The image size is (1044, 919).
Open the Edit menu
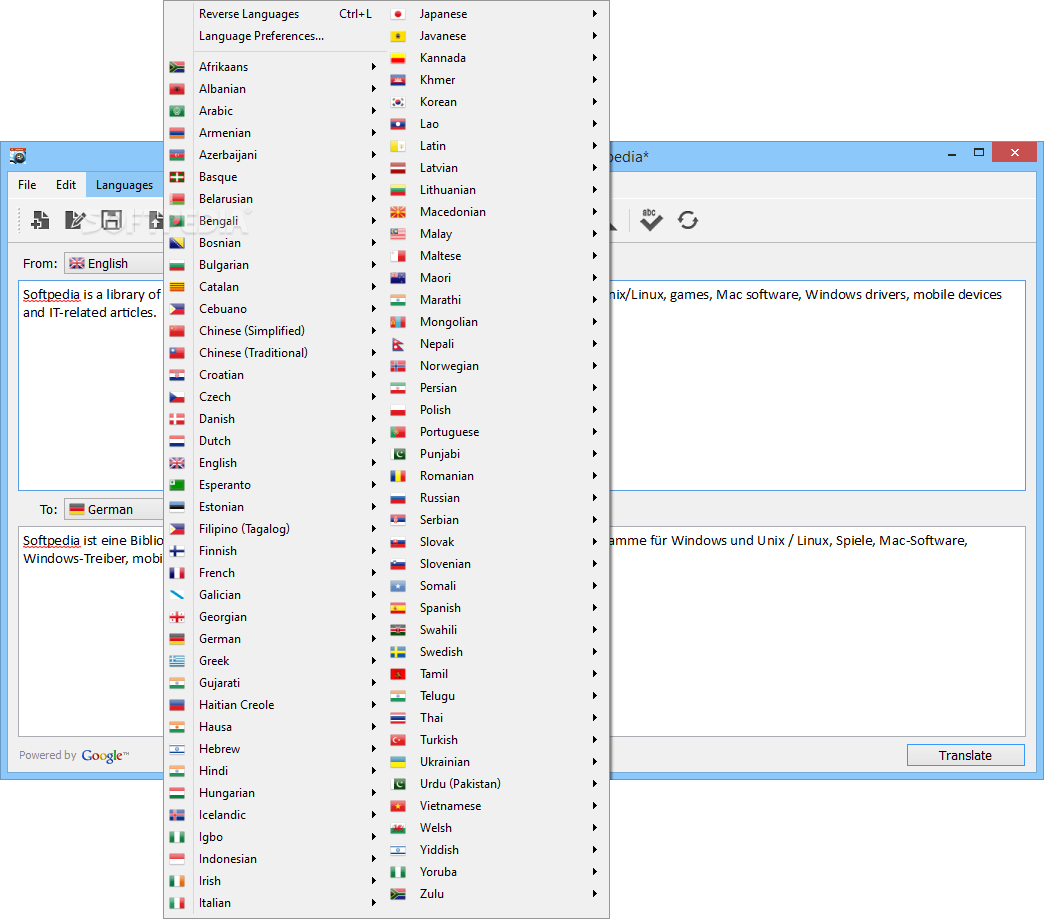[65, 184]
